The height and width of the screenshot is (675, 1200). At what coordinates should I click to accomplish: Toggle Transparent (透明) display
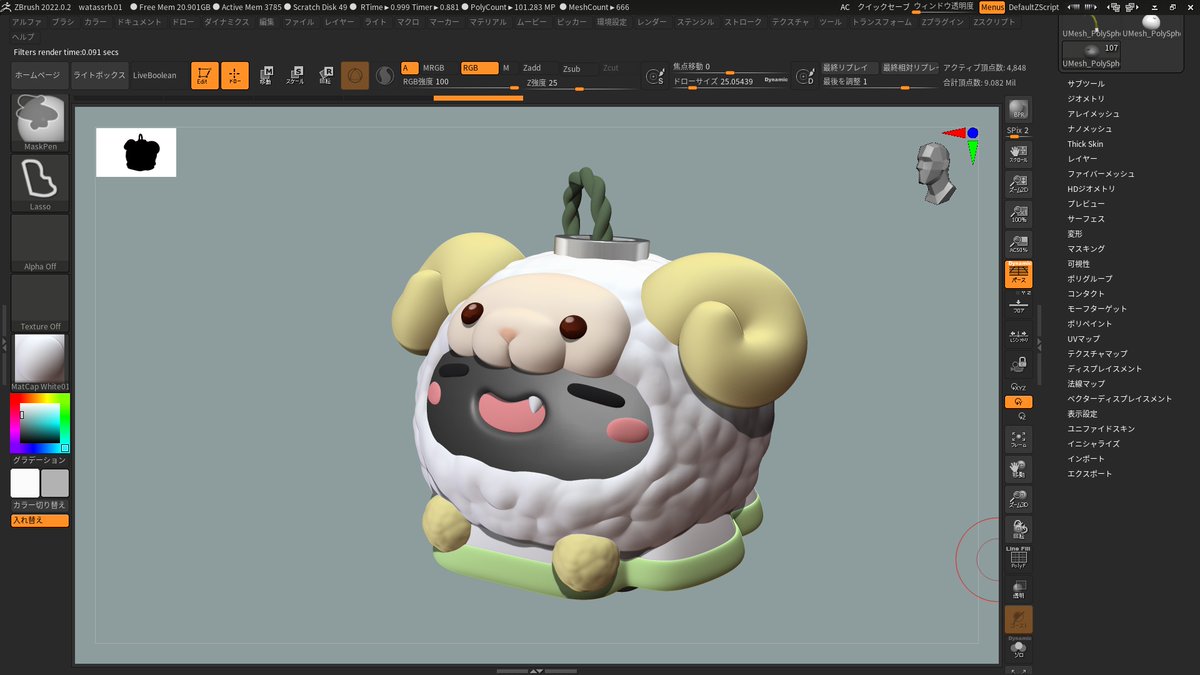point(1019,588)
